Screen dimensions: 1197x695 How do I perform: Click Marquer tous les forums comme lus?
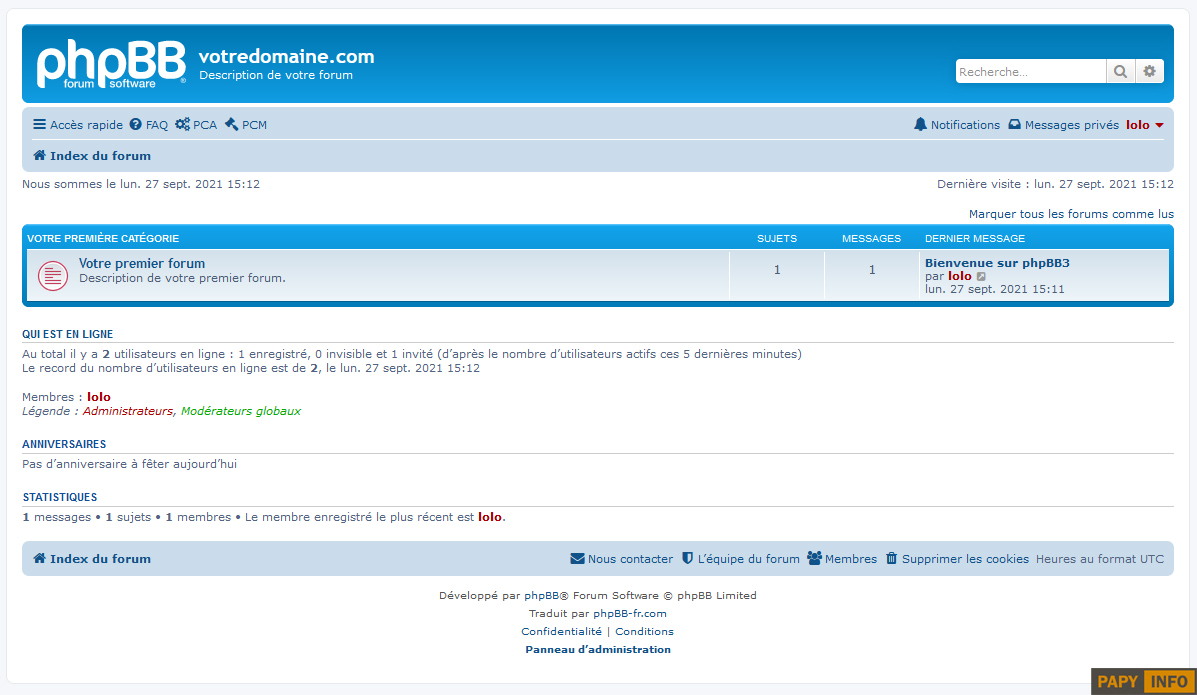point(1071,214)
